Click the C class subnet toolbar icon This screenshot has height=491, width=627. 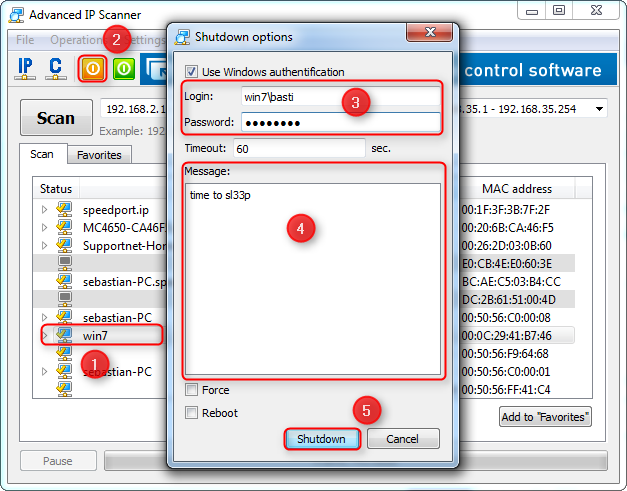(56, 69)
